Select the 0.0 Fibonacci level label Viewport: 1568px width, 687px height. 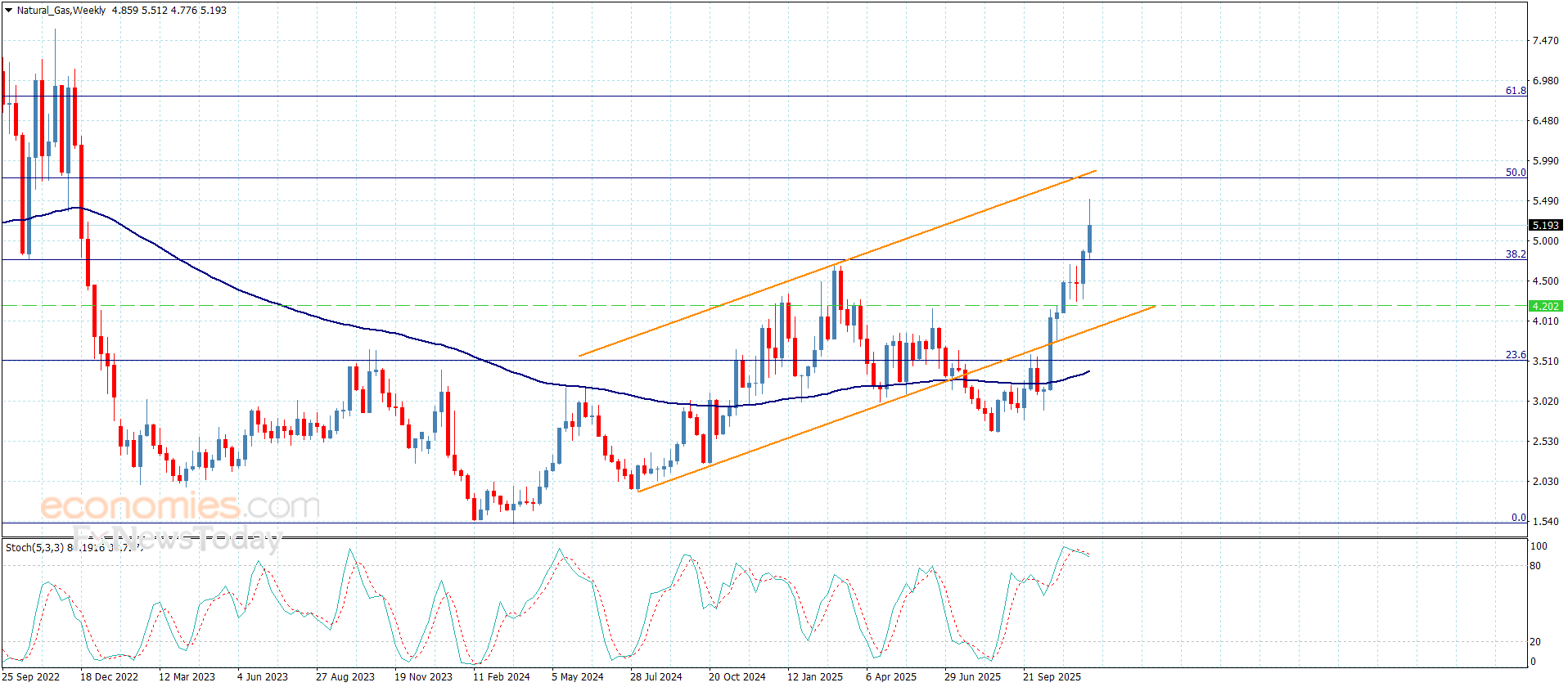pos(1518,518)
